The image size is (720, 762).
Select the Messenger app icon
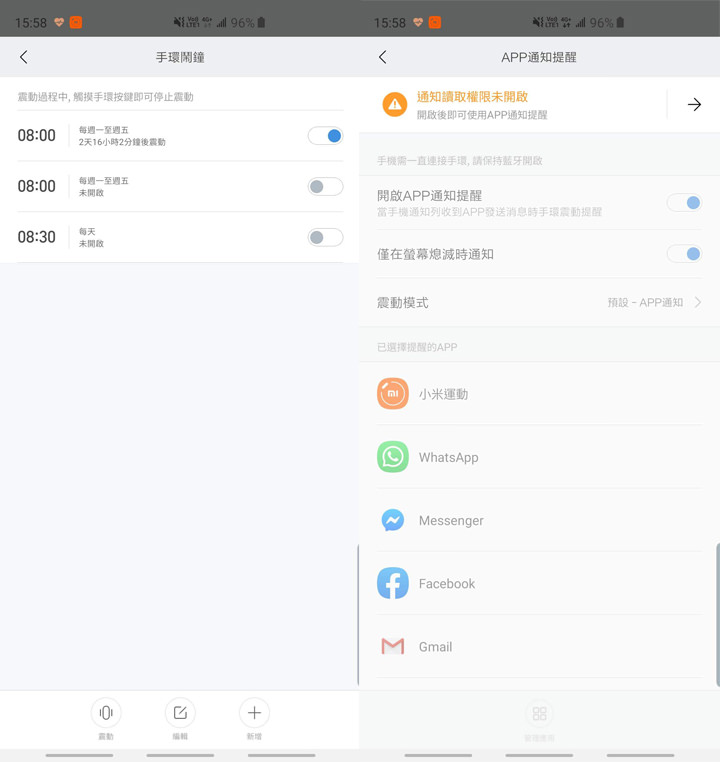[x=393, y=520]
